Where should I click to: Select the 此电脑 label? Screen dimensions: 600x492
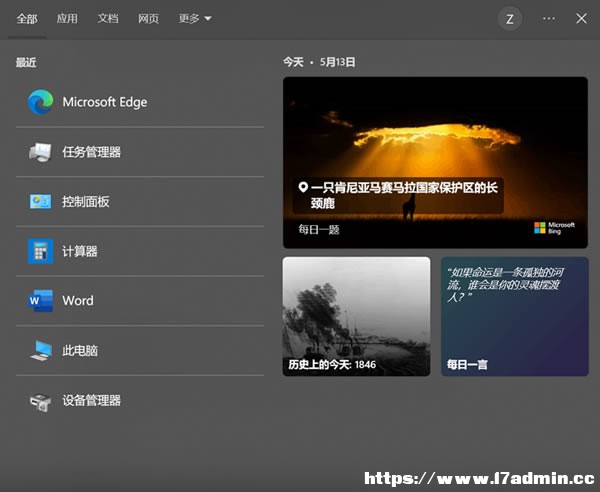pos(80,350)
